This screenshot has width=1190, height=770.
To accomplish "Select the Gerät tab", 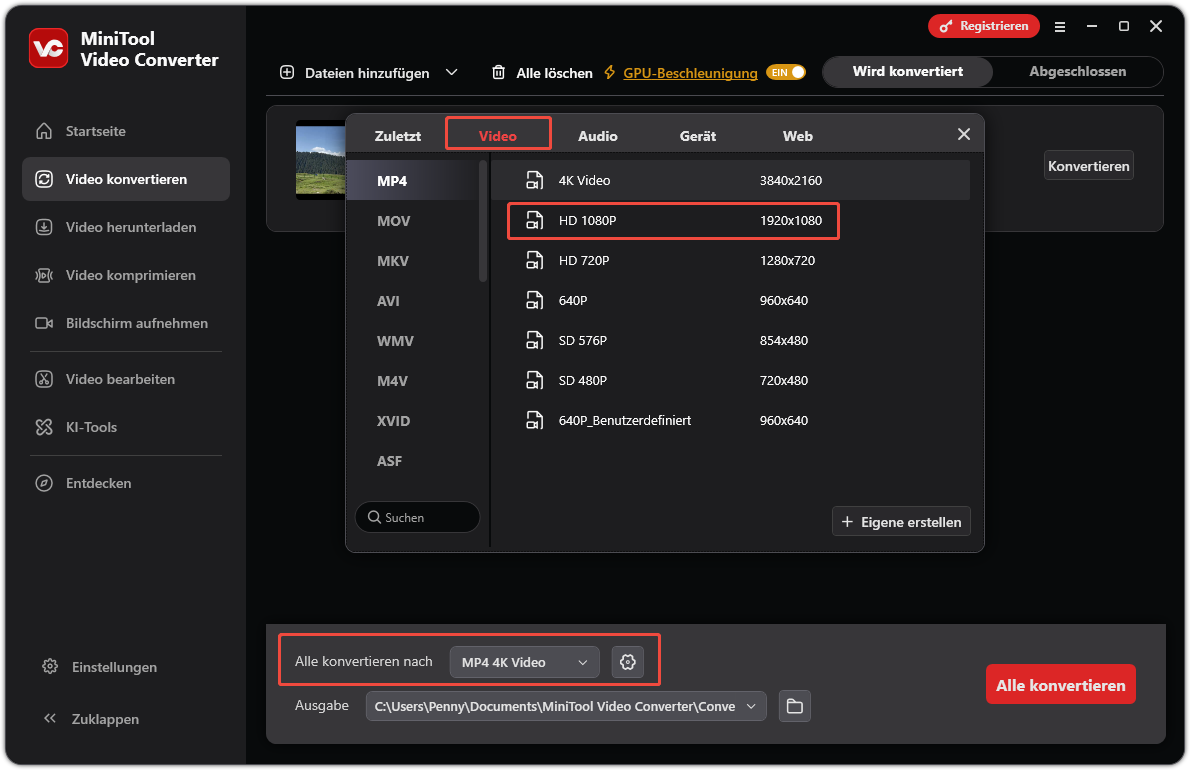I will click(698, 136).
